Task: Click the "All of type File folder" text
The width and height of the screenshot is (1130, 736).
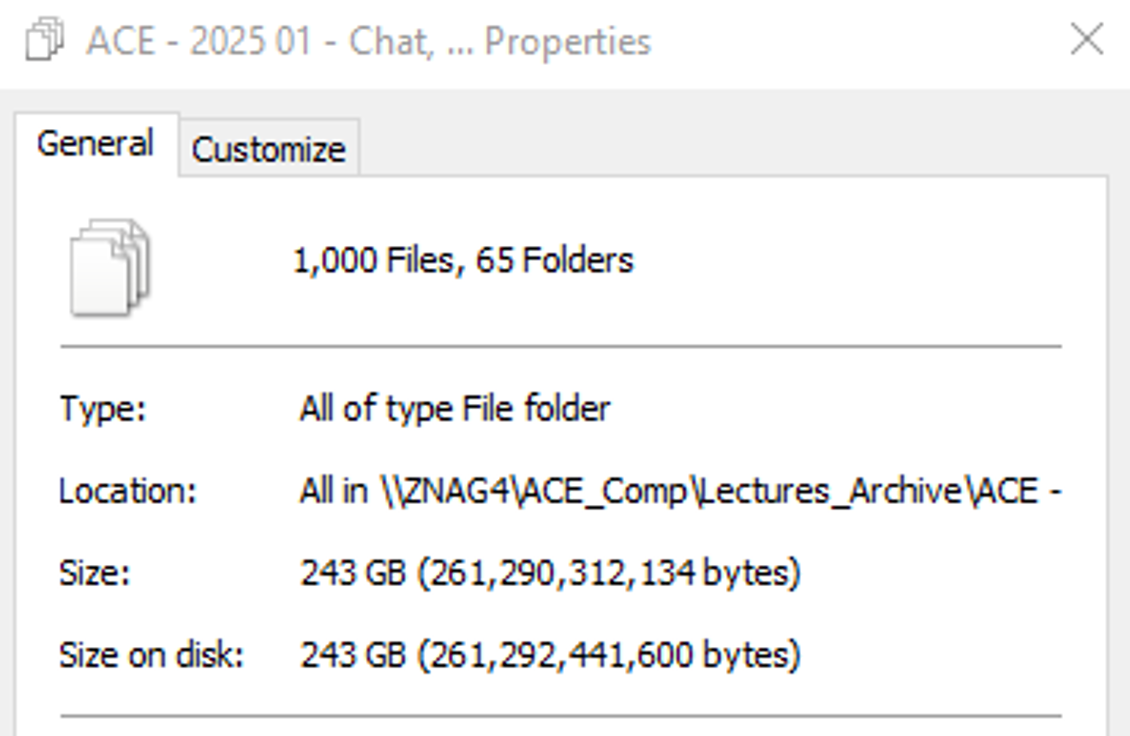Action: [x=455, y=409]
